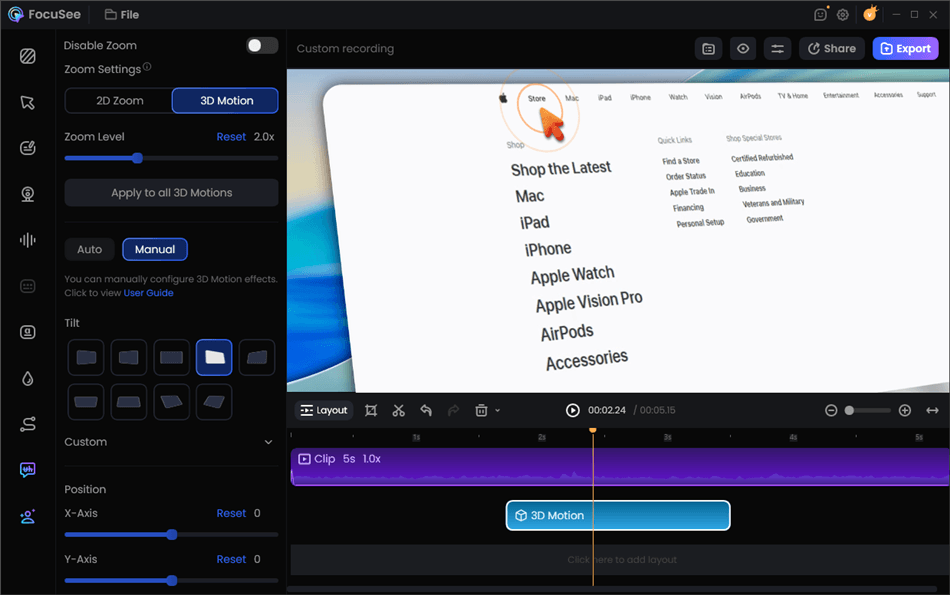Open the user account avatar

click(870, 13)
